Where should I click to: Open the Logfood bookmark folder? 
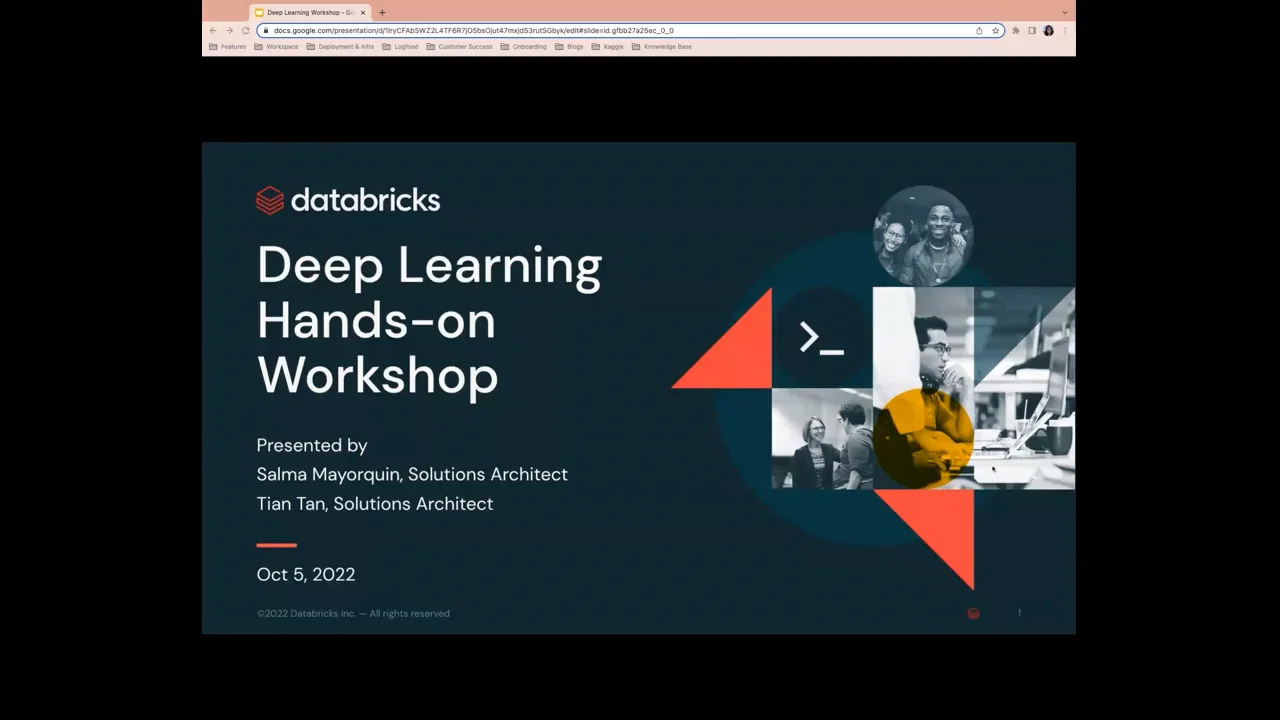(x=400, y=47)
